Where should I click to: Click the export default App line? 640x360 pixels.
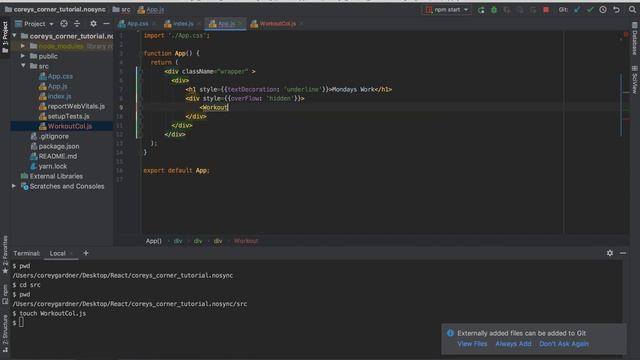[x=177, y=170]
